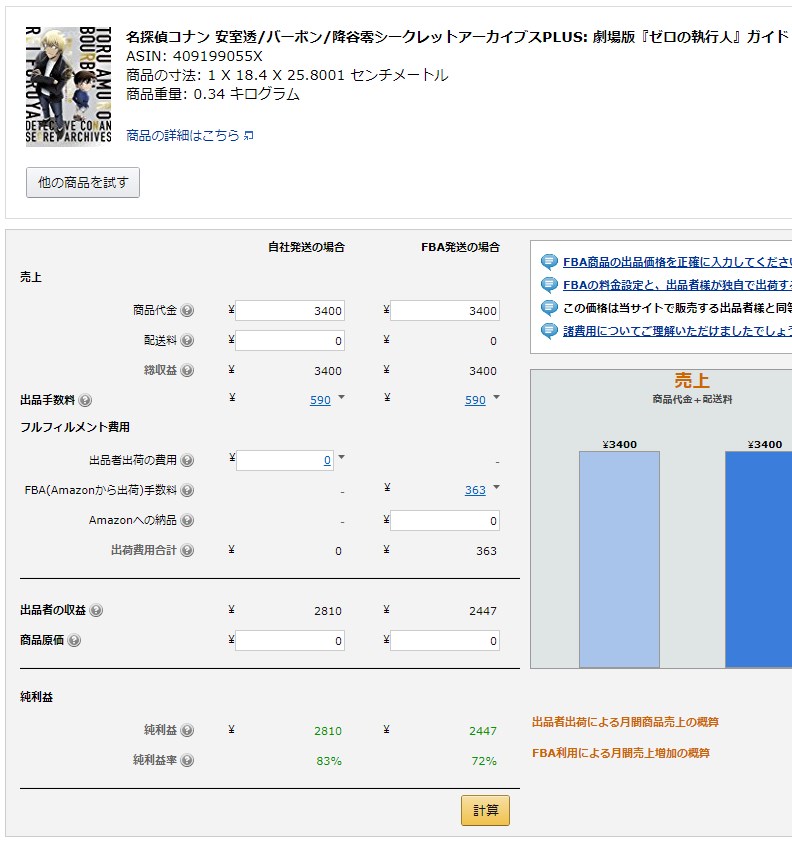This screenshot has height=845, width=792.
Task: Click orange 売上 chart title
Action: click(x=692, y=380)
